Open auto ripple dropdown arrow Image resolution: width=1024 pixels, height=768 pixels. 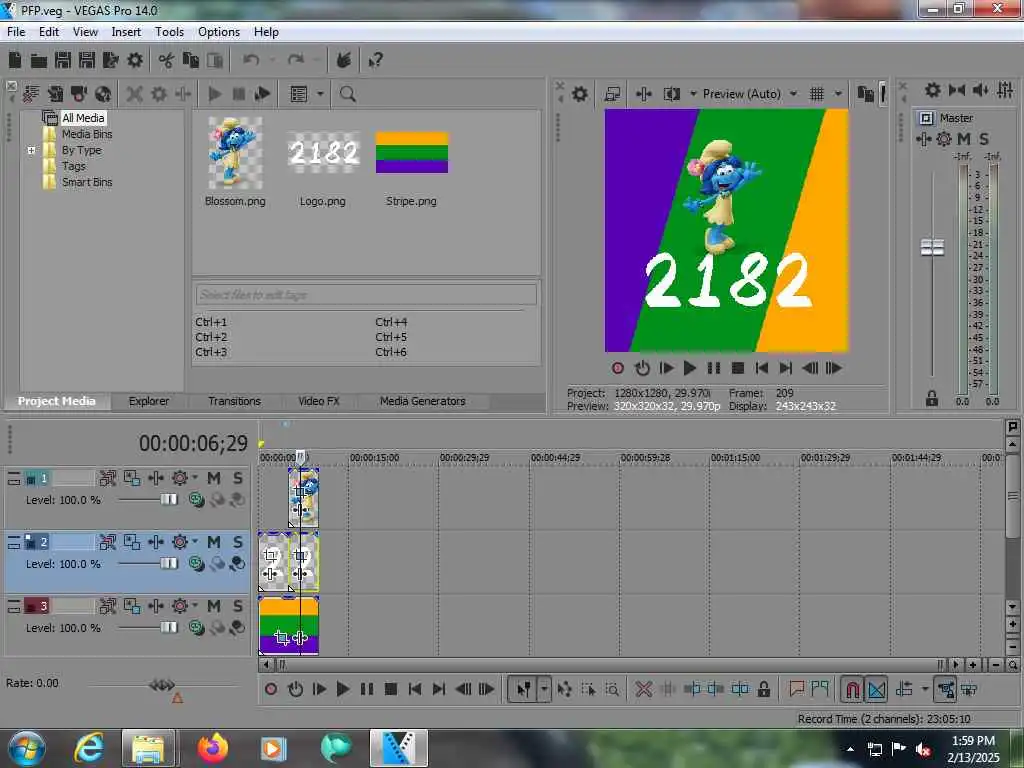pyautogui.click(x=925, y=689)
